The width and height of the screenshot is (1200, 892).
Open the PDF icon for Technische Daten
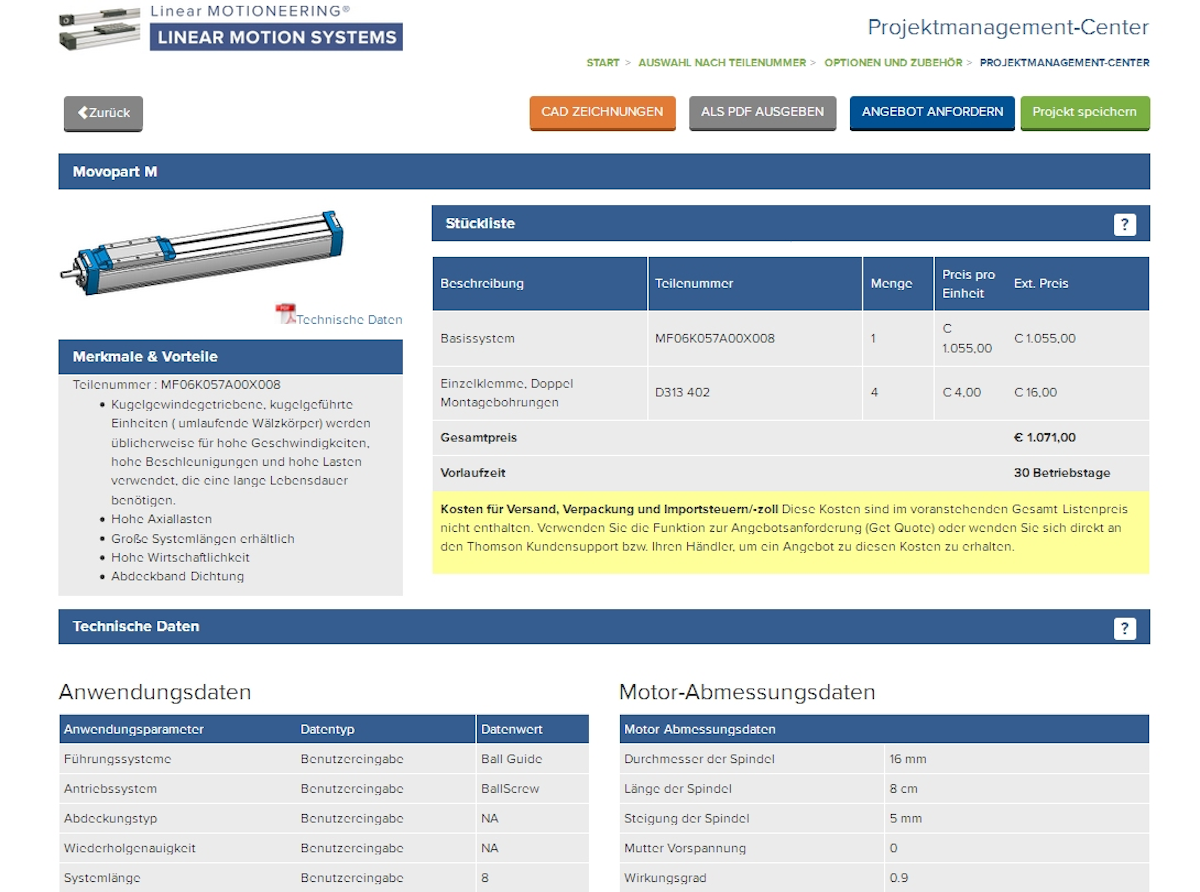[x=283, y=314]
